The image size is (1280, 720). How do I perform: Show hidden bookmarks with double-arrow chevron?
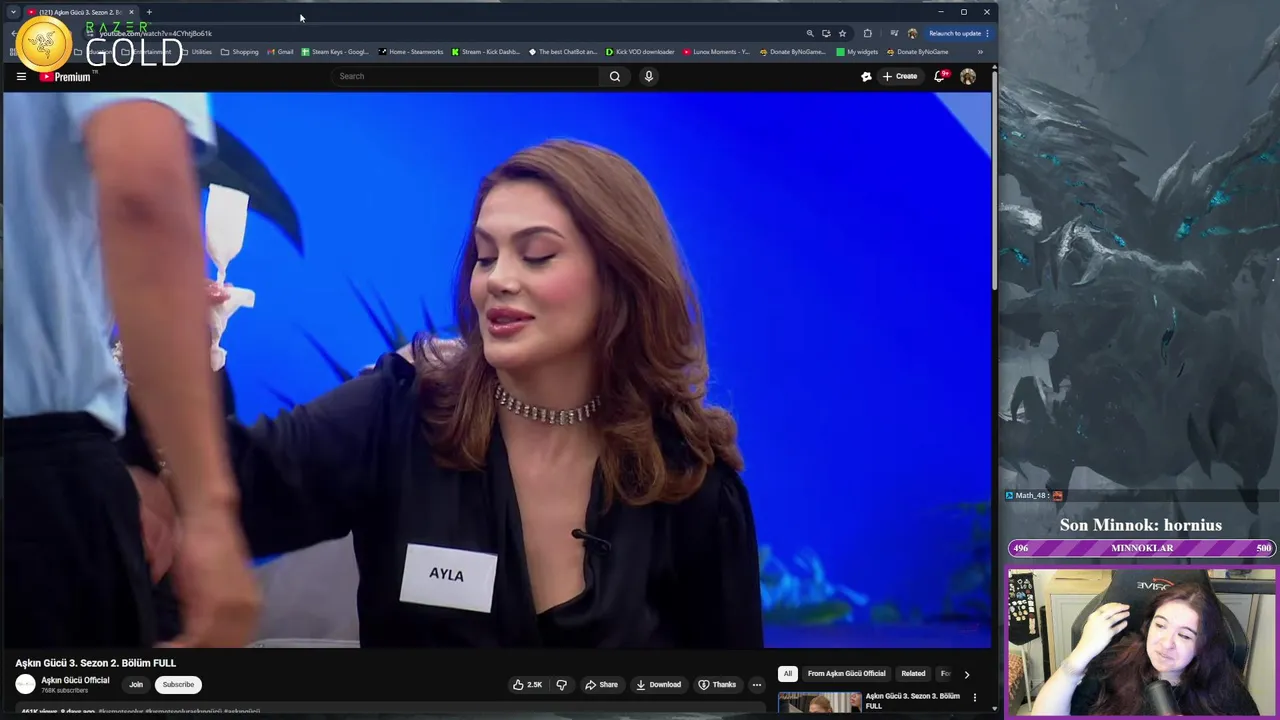click(x=980, y=52)
